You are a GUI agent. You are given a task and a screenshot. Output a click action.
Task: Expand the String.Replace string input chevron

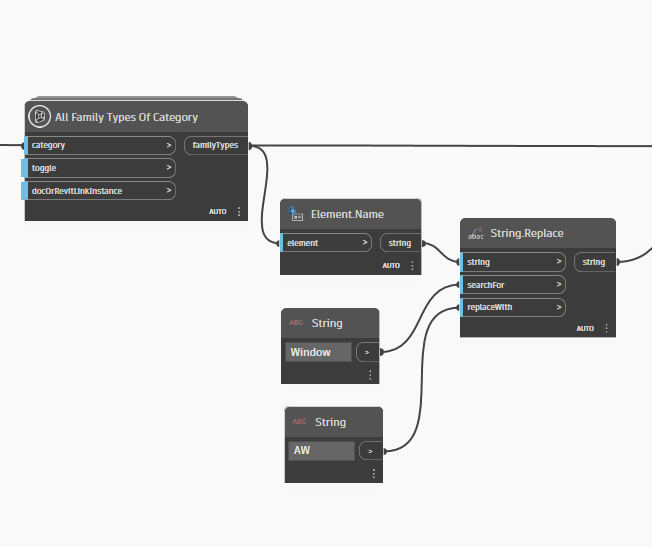coord(559,262)
